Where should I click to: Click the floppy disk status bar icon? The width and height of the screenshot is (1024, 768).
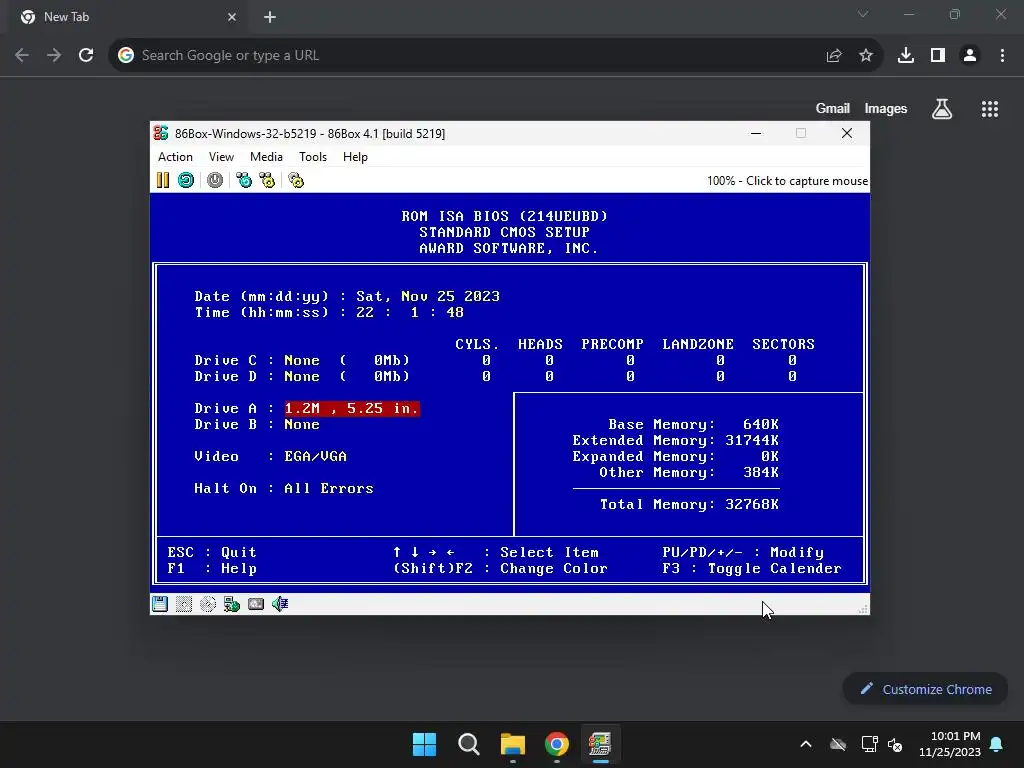point(160,604)
